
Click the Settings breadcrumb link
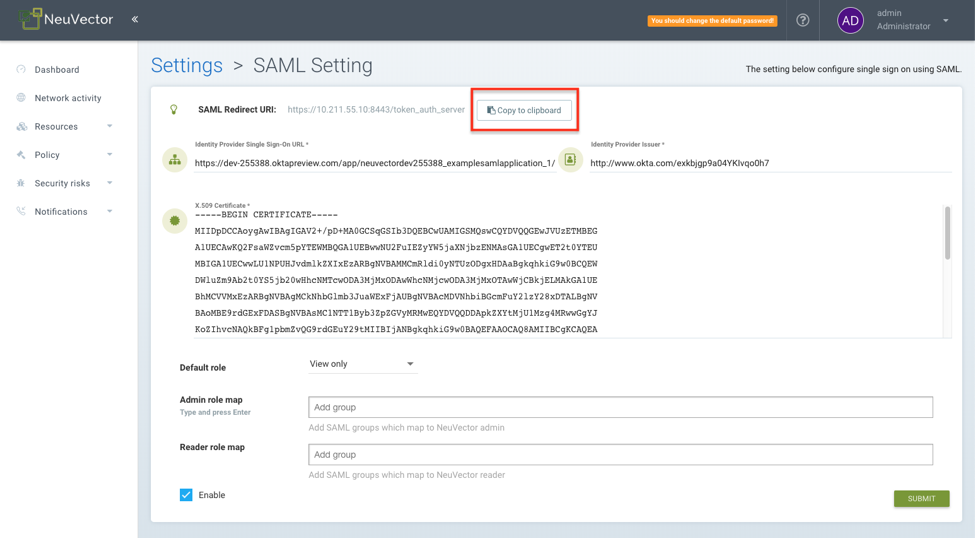point(187,65)
